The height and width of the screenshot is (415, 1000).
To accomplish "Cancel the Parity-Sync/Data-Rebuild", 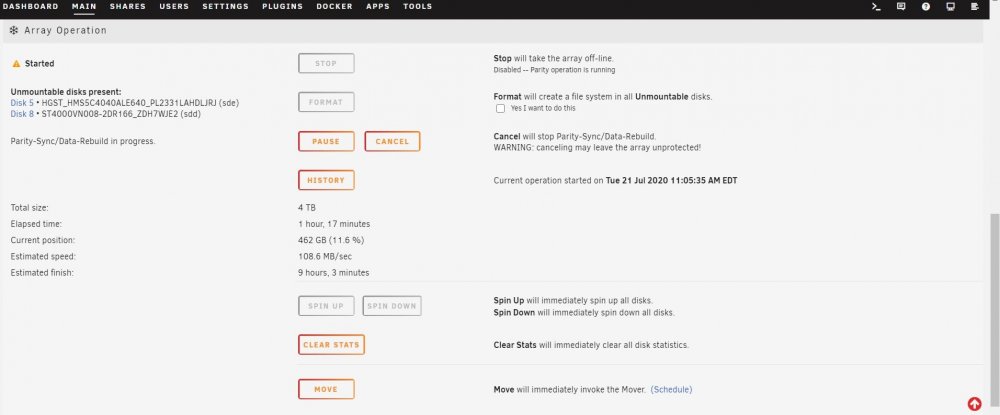I will (392, 142).
